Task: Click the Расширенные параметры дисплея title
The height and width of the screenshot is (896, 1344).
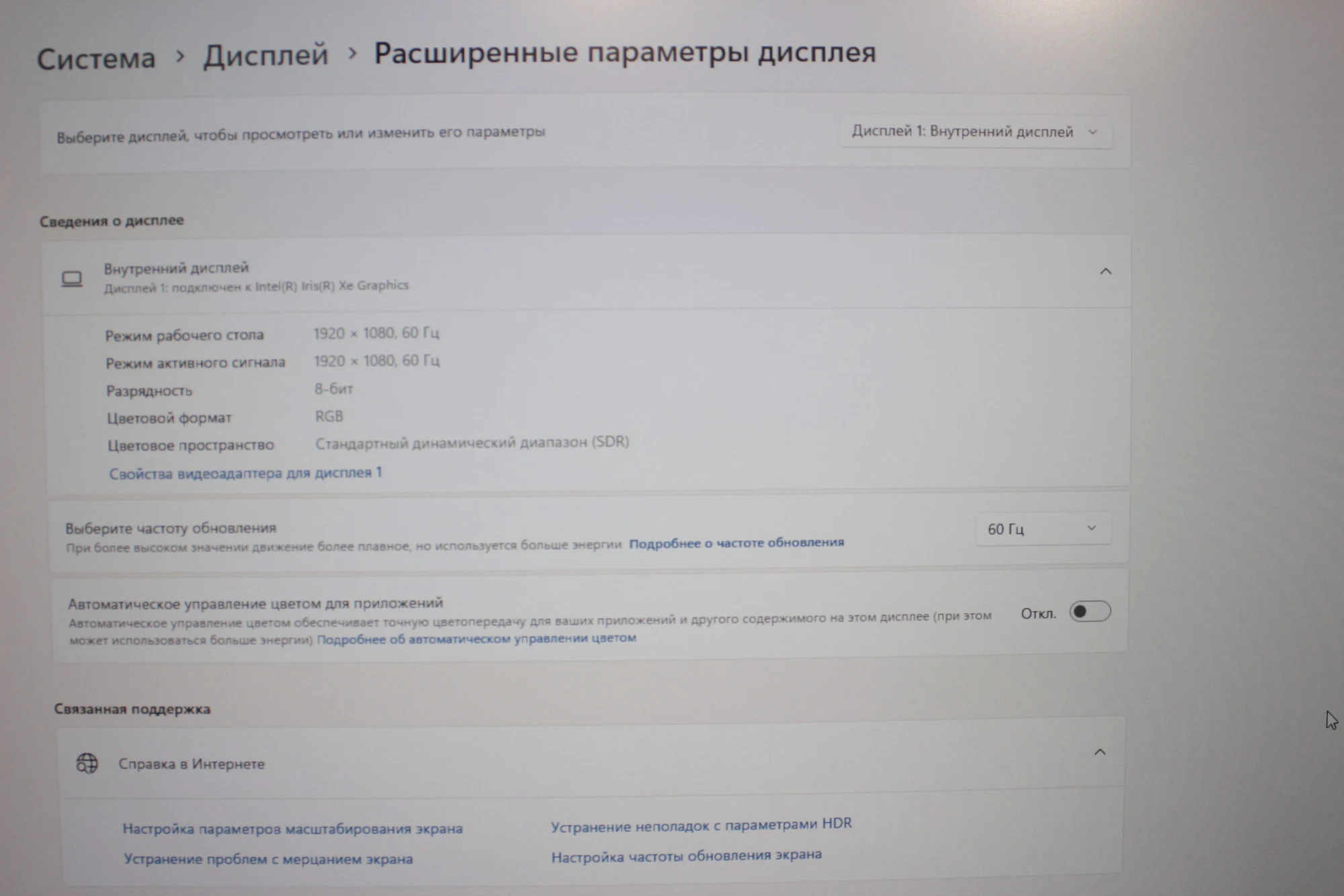Action: coord(625,52)
